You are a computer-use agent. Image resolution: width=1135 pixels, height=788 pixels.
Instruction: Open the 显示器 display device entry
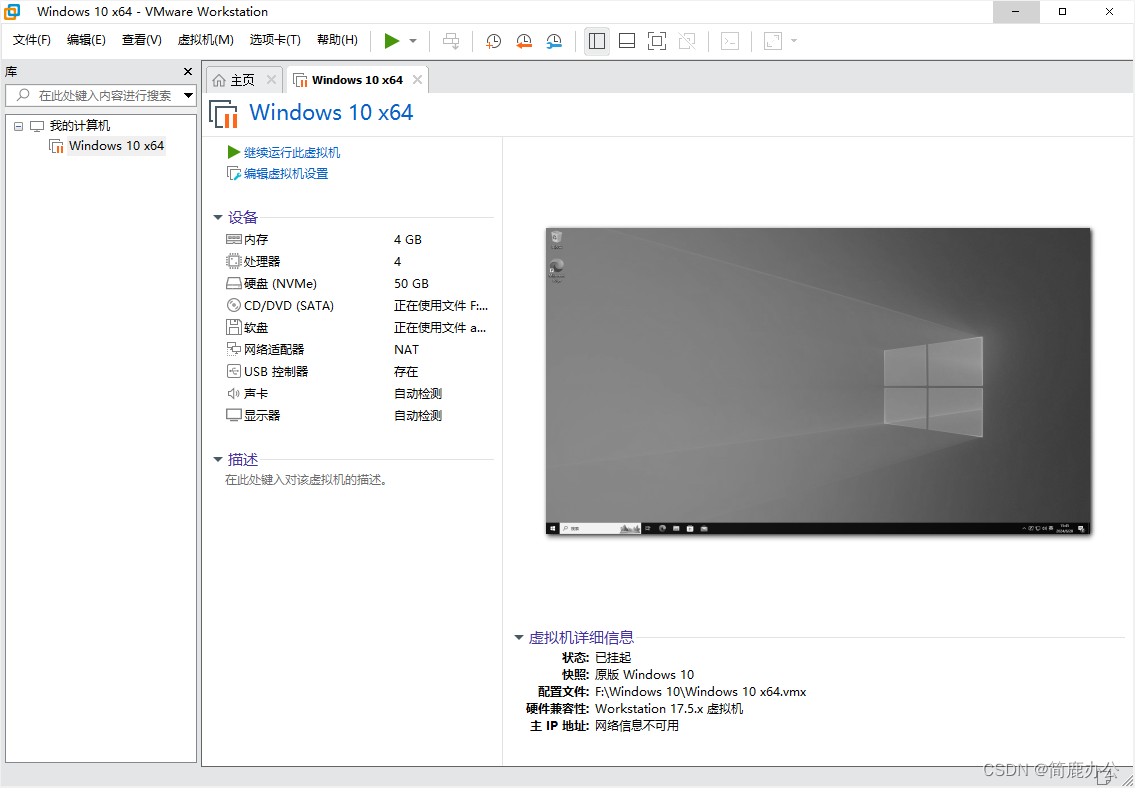pos(253,415)
